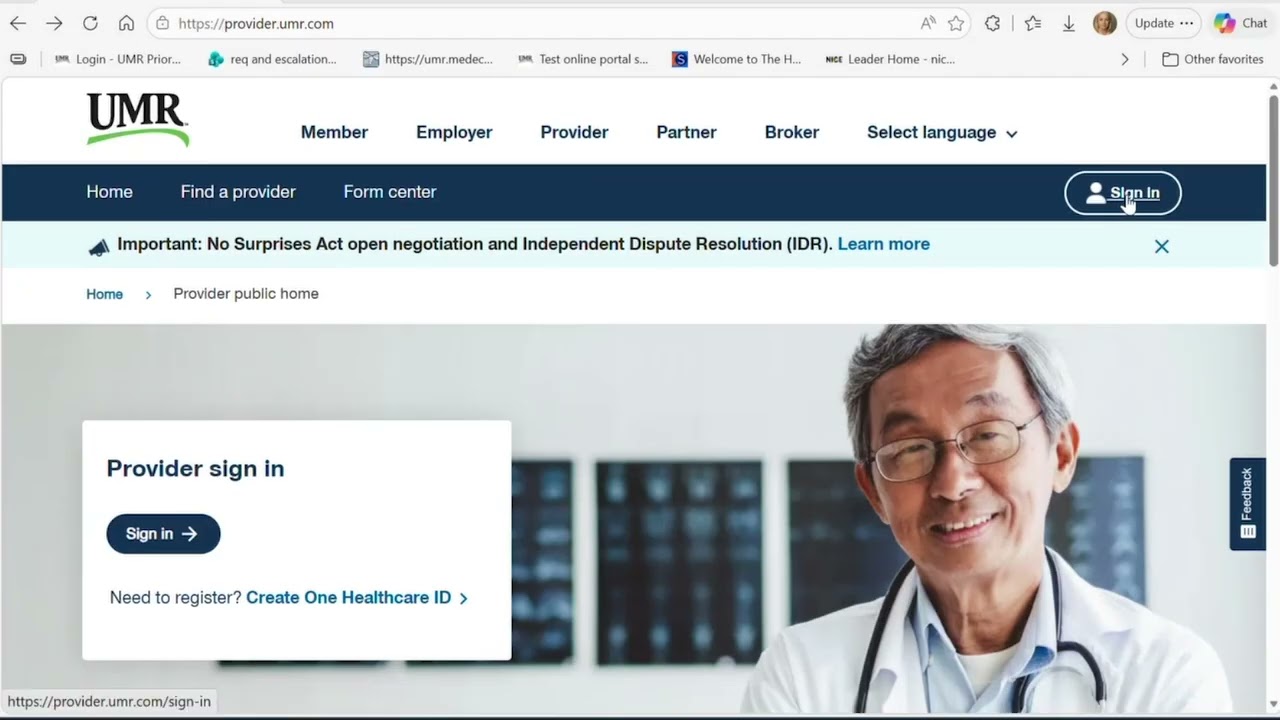Open Home in the dark navigation bar
Screen dimensions: 1280x720
click(x=109, y=192)
